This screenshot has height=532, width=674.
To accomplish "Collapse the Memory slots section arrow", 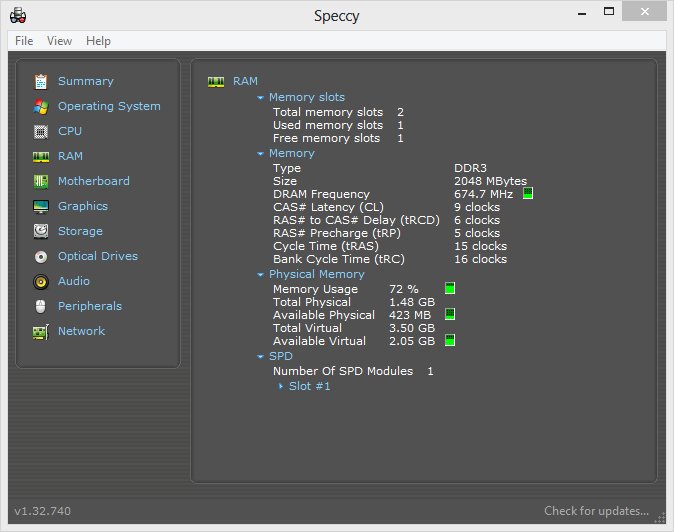I will pyautogui.click(x=260, y=98).
